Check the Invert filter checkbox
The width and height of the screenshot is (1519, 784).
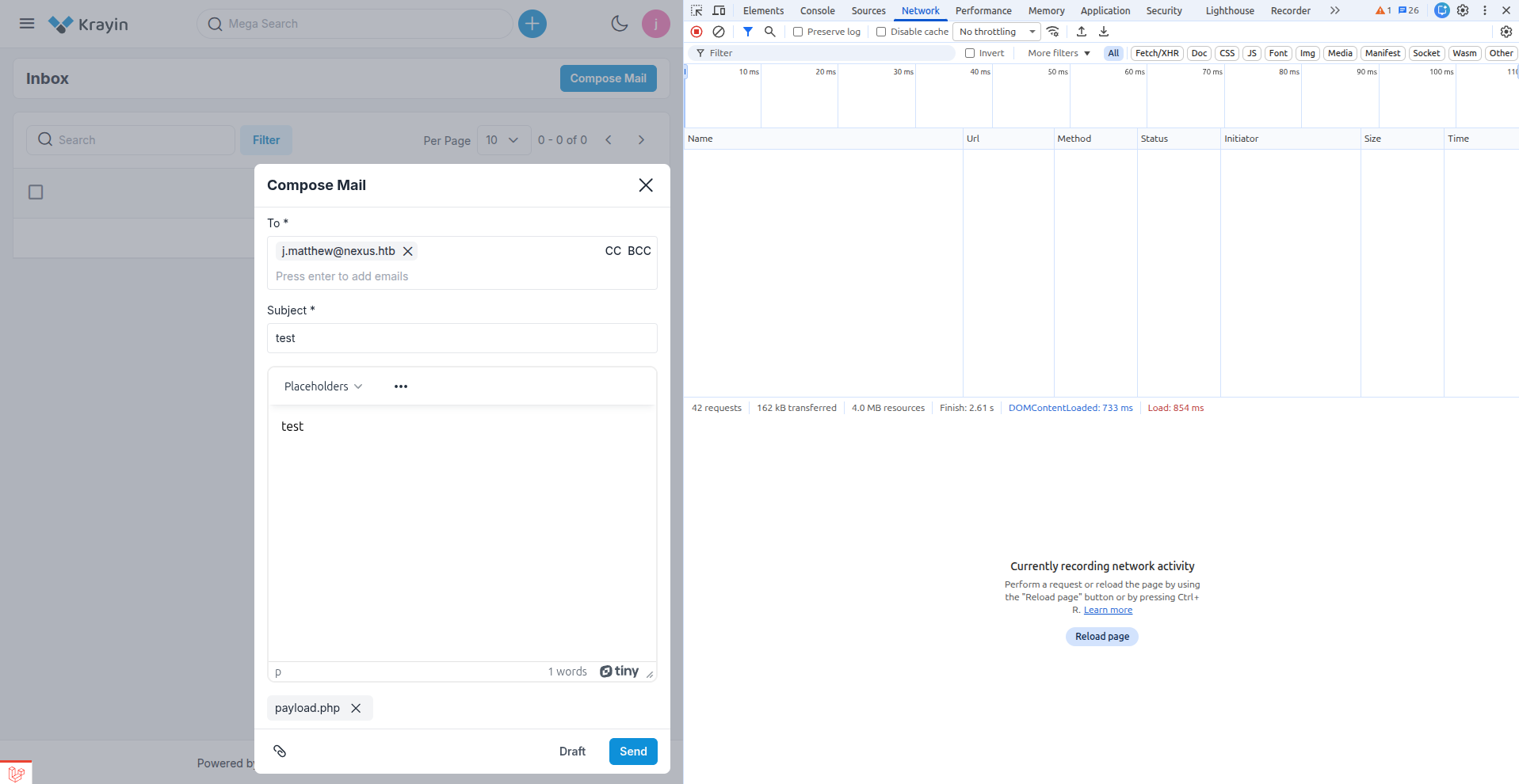[970, 53]
